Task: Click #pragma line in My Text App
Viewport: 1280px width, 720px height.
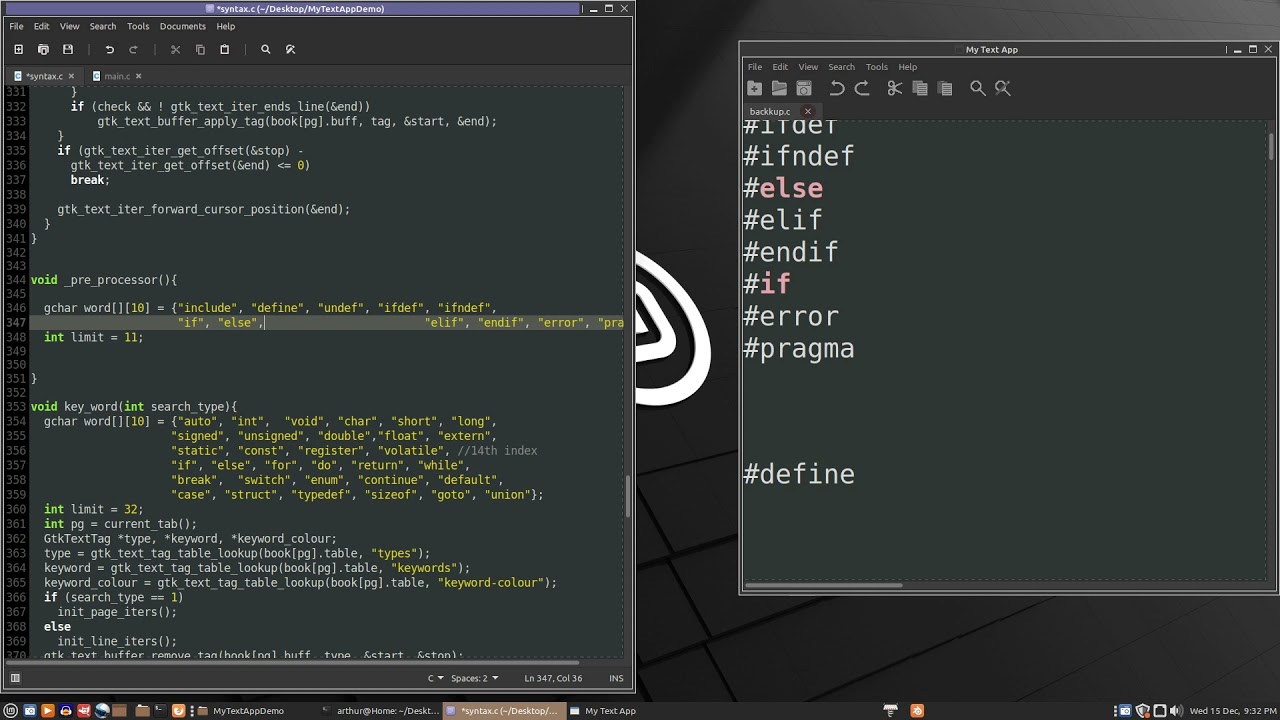Action: [x=799, y=349]
